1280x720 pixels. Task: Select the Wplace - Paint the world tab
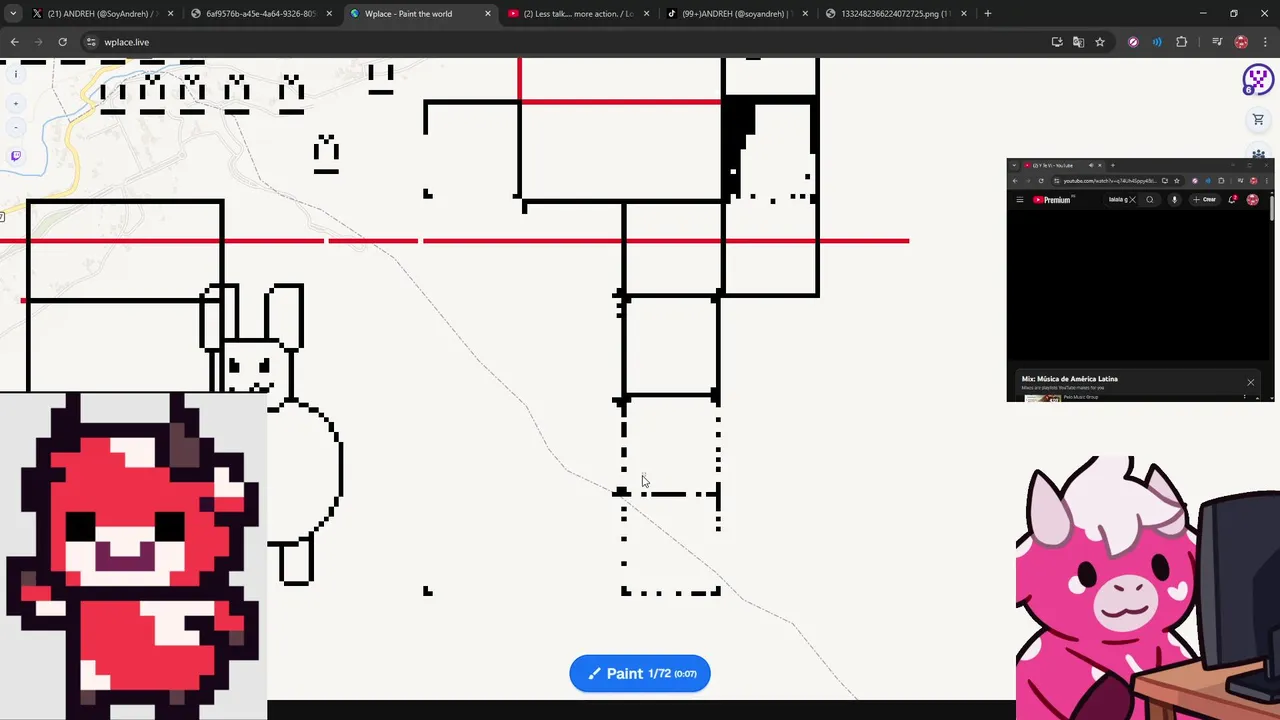click(x=419, y=14)
